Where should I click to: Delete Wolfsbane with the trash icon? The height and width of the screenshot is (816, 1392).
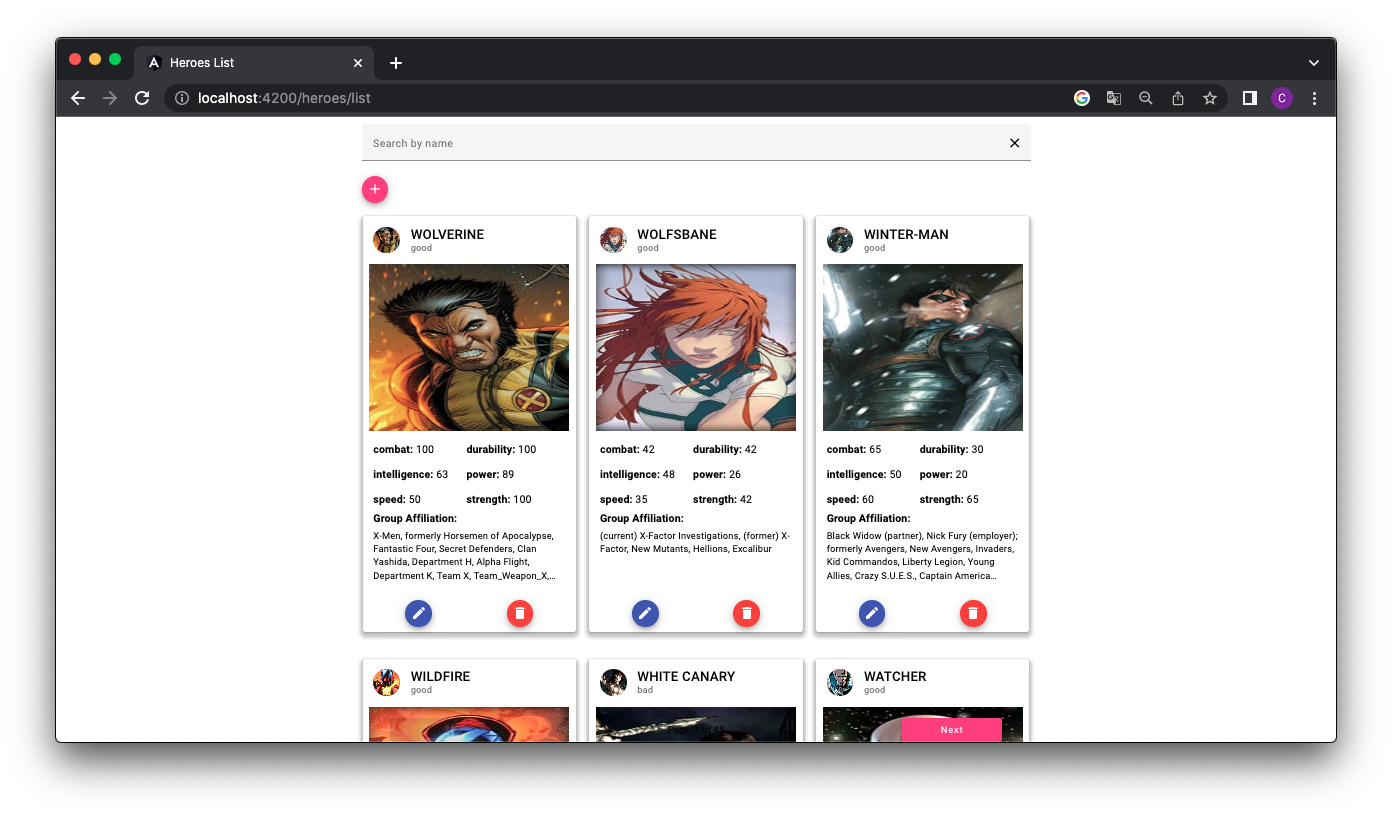point(746,613)
